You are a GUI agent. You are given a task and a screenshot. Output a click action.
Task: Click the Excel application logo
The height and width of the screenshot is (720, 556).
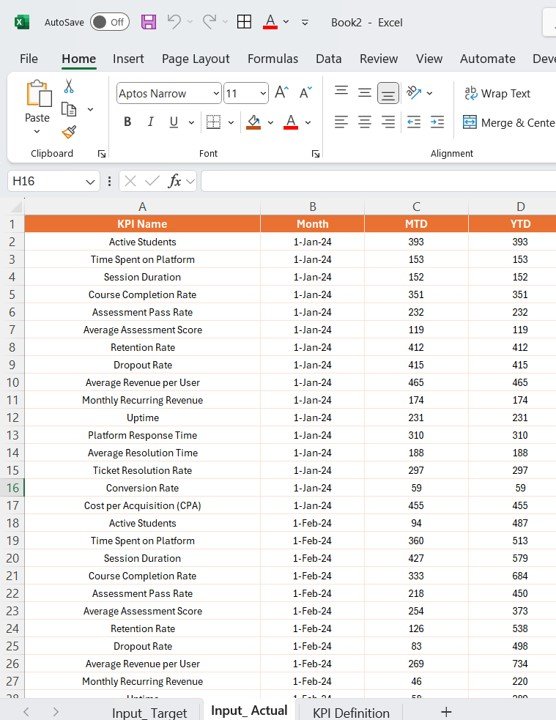(21, 22)
